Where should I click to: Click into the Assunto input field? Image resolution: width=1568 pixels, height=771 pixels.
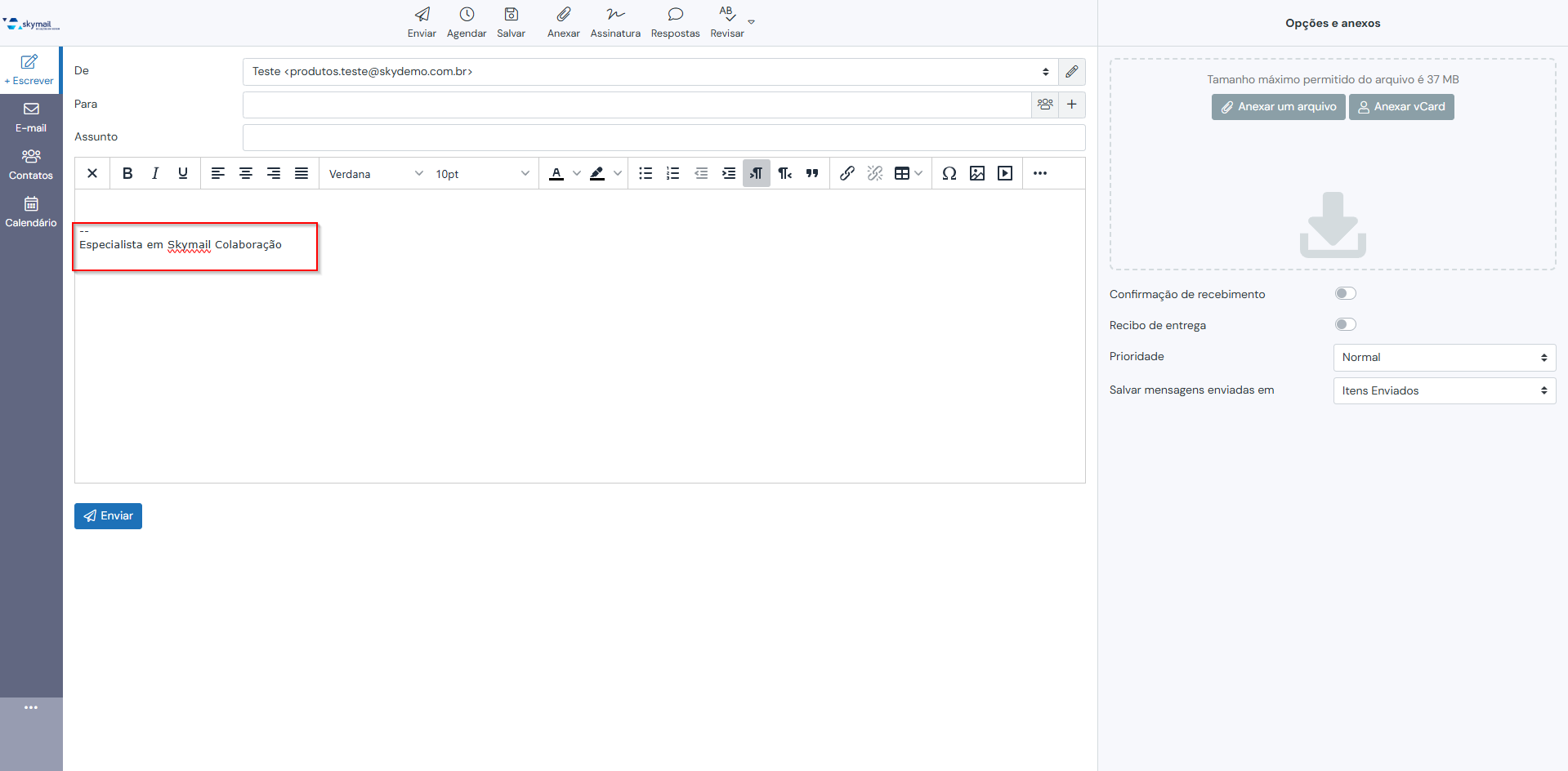pos(663,137)
